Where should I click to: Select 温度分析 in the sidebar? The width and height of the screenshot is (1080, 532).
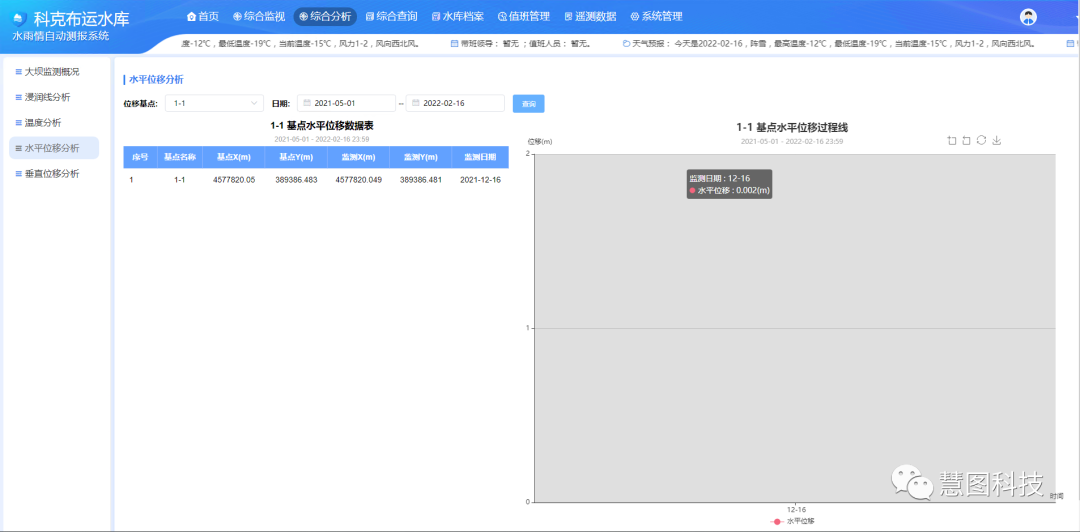click(54, 123)
